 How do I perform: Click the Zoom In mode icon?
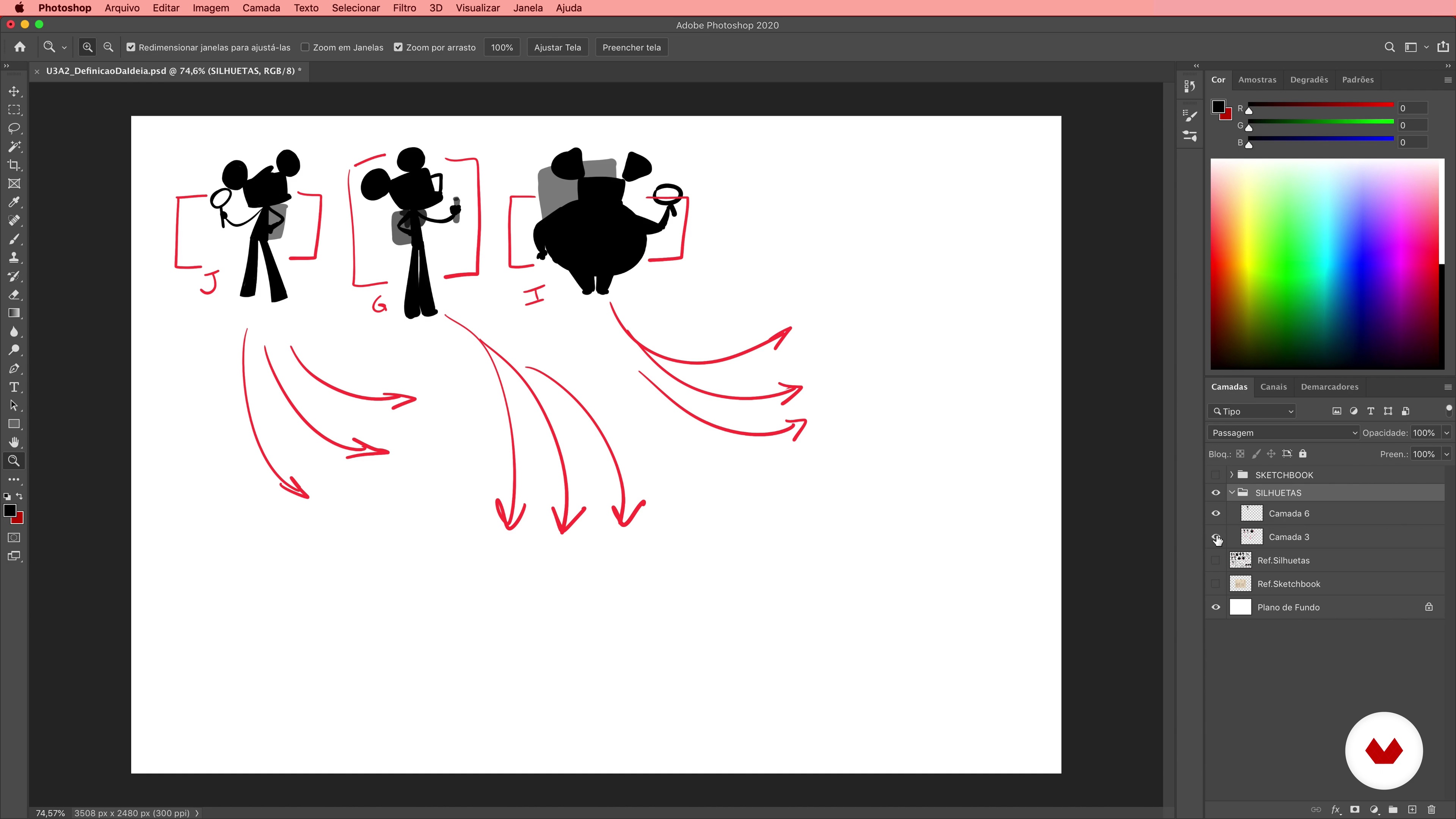click(x=88, y=47)
